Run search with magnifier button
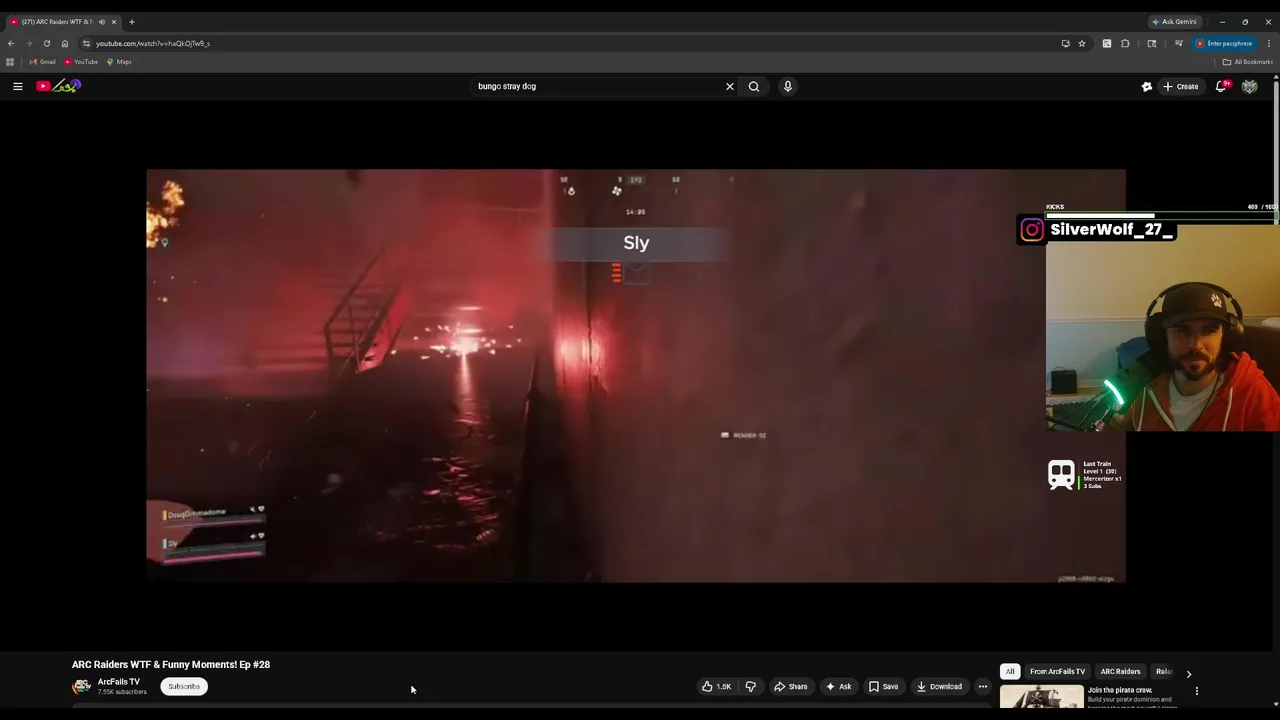This screenshot has height=720, width=1280. point(754,86)
